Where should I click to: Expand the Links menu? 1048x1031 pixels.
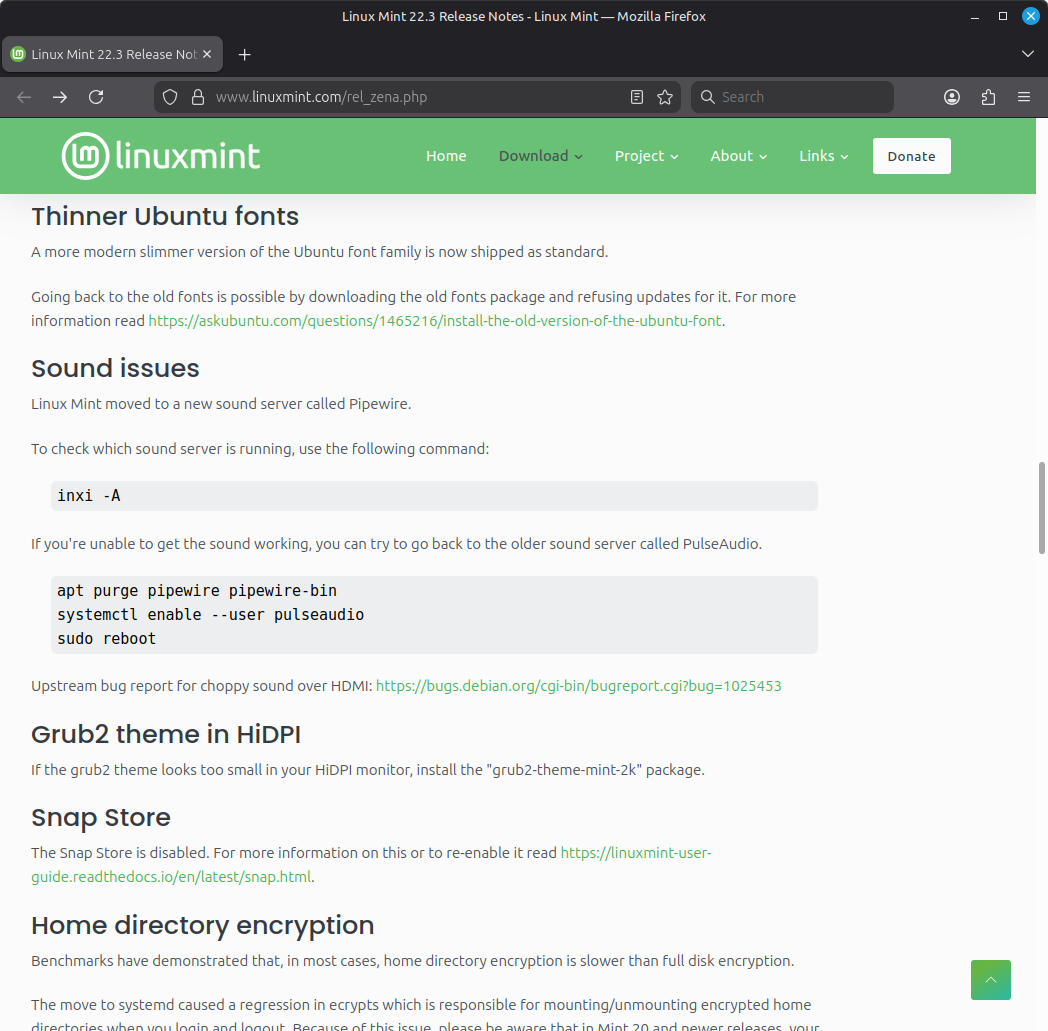pyautogui.click(x=823, y=156)
